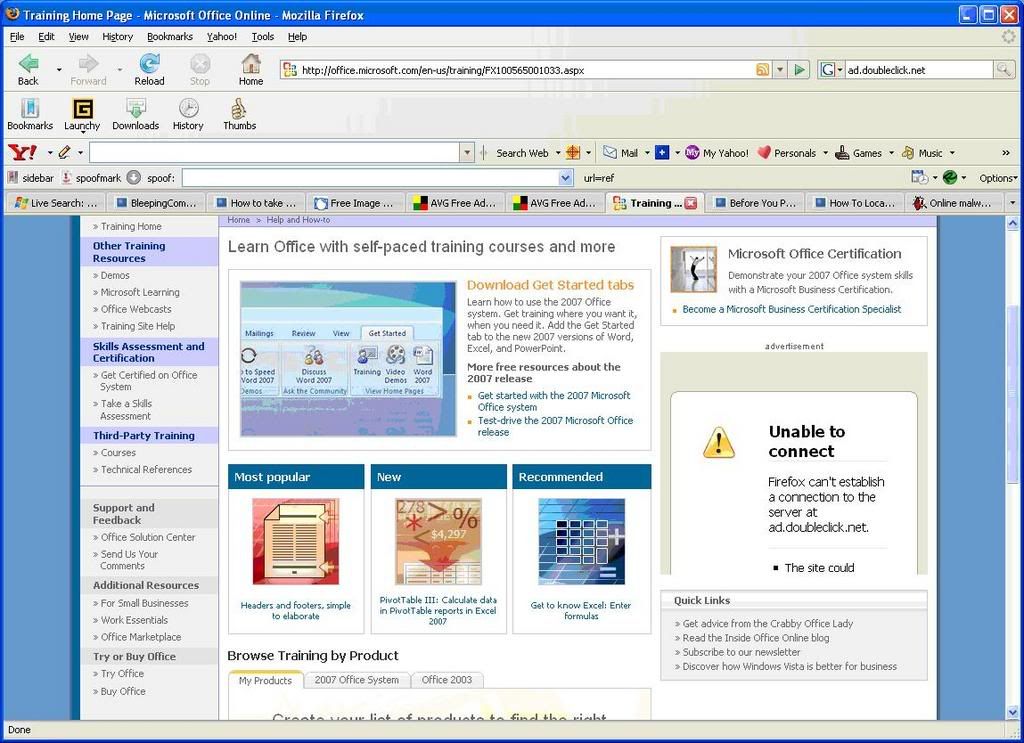Open Music toolbar icon

[908, 153]
